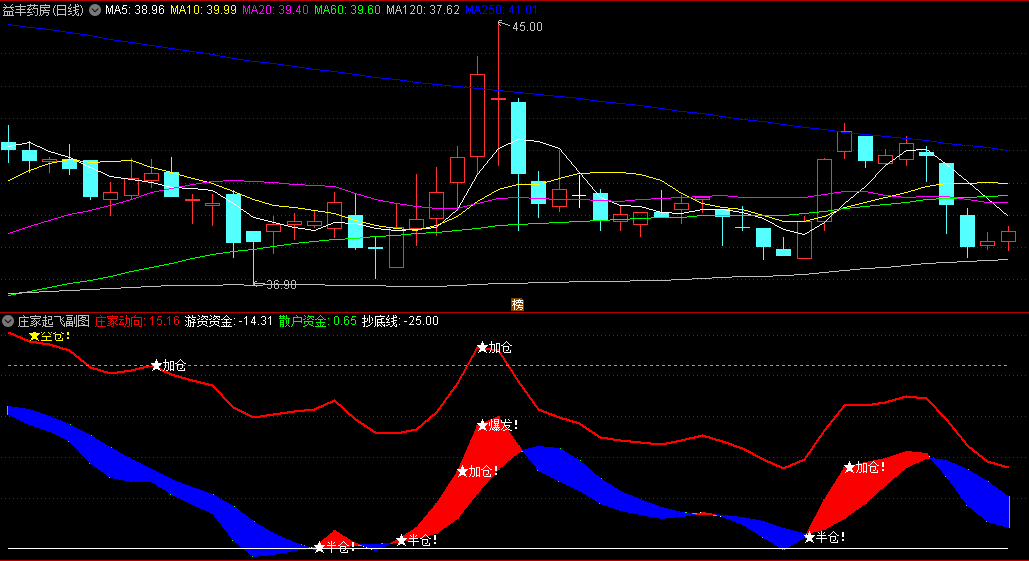Viewport: 1029px width, 561px height.
Task: Click the 36.90 low price marker
Action: pyautogui.click(x=275, y=285)
